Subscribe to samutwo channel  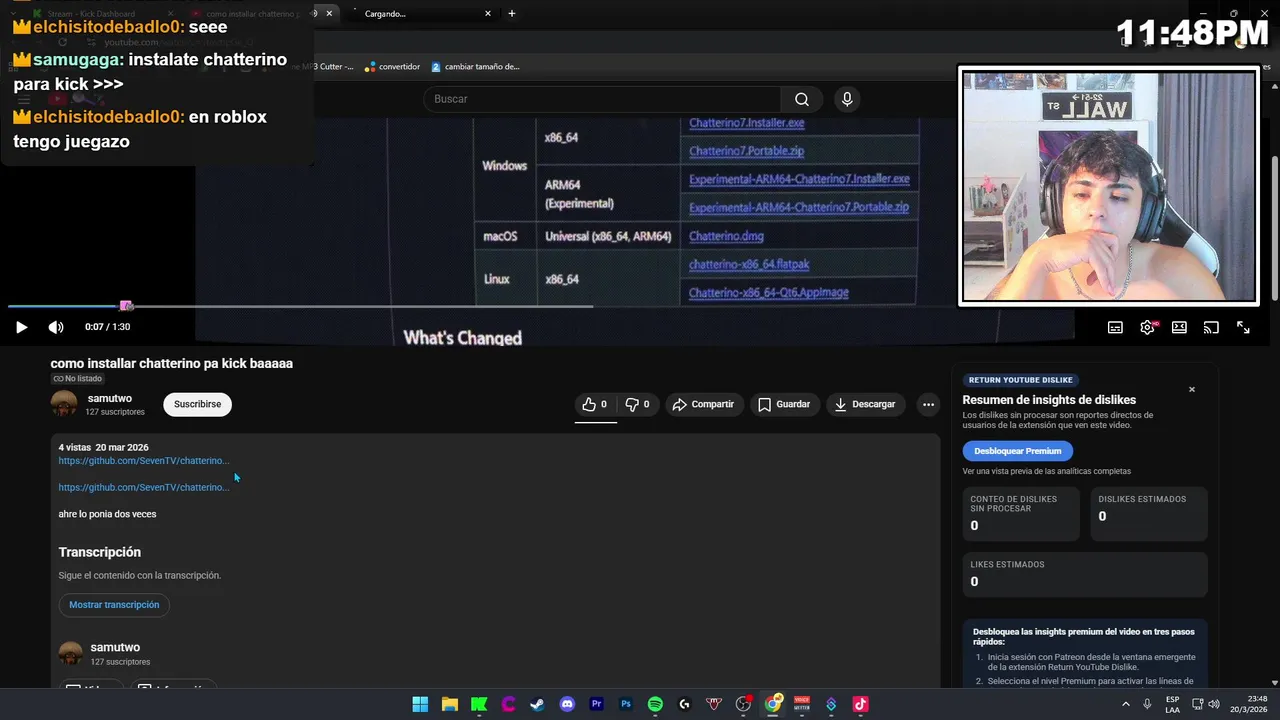tap(198, 404)
